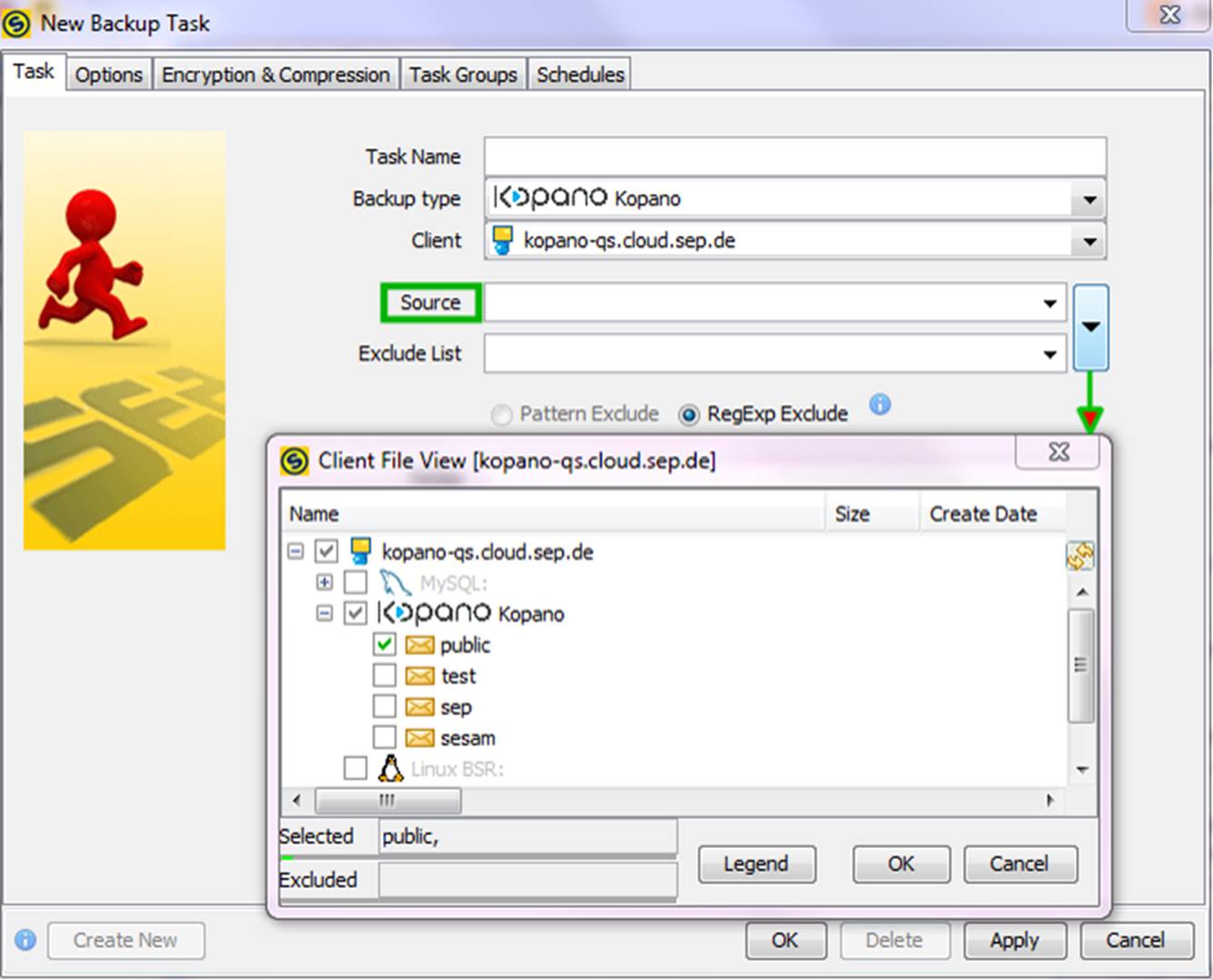Select the RegExp Exclude radio button
Image resolution: width=1213 pixels, height=980 pixels.
click(x=689, y=415)
